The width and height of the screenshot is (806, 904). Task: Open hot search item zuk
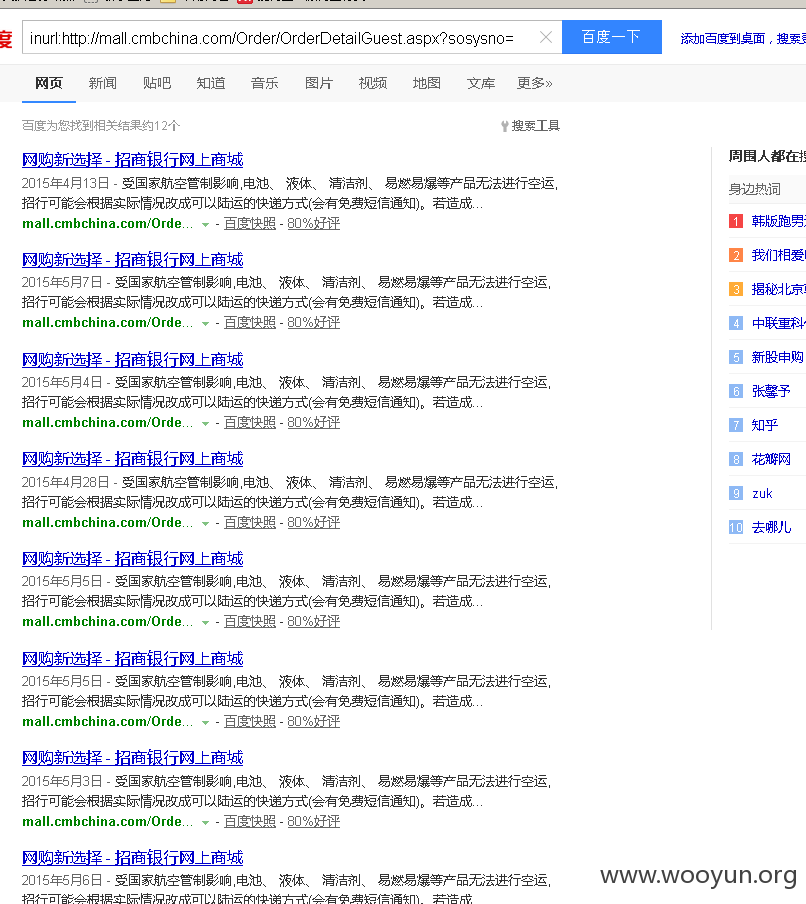[762, 494]
